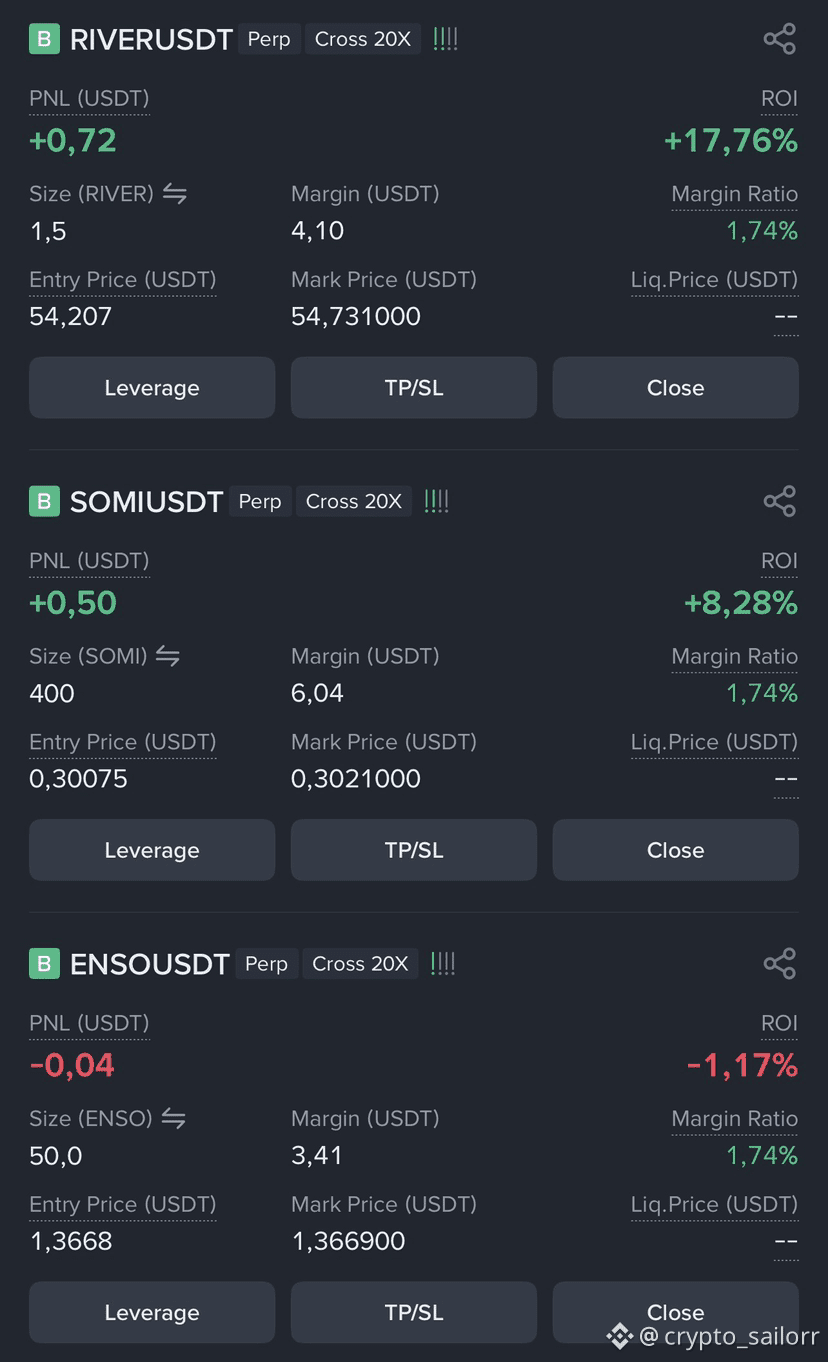Toggle size unit for SOMI position
This screenshot has height=1362, width=828.
[x=168, y=656]
